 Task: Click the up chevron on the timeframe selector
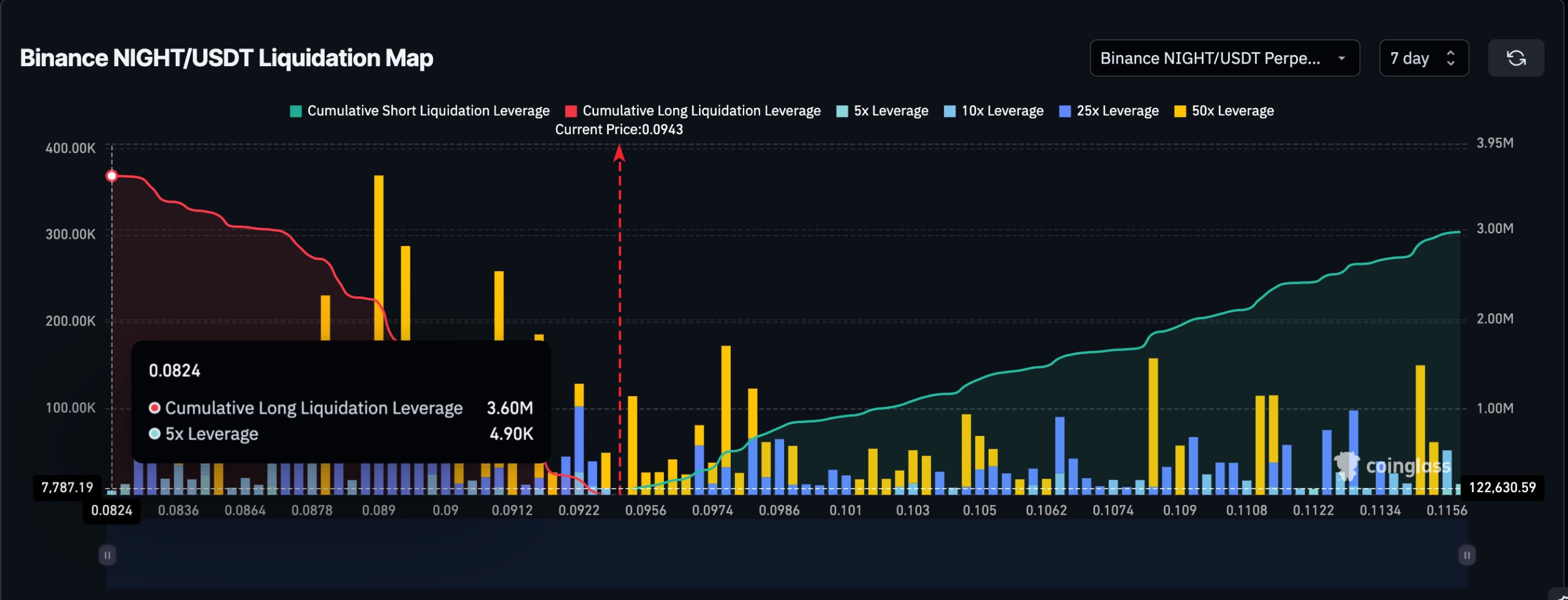click(1451, 54)
